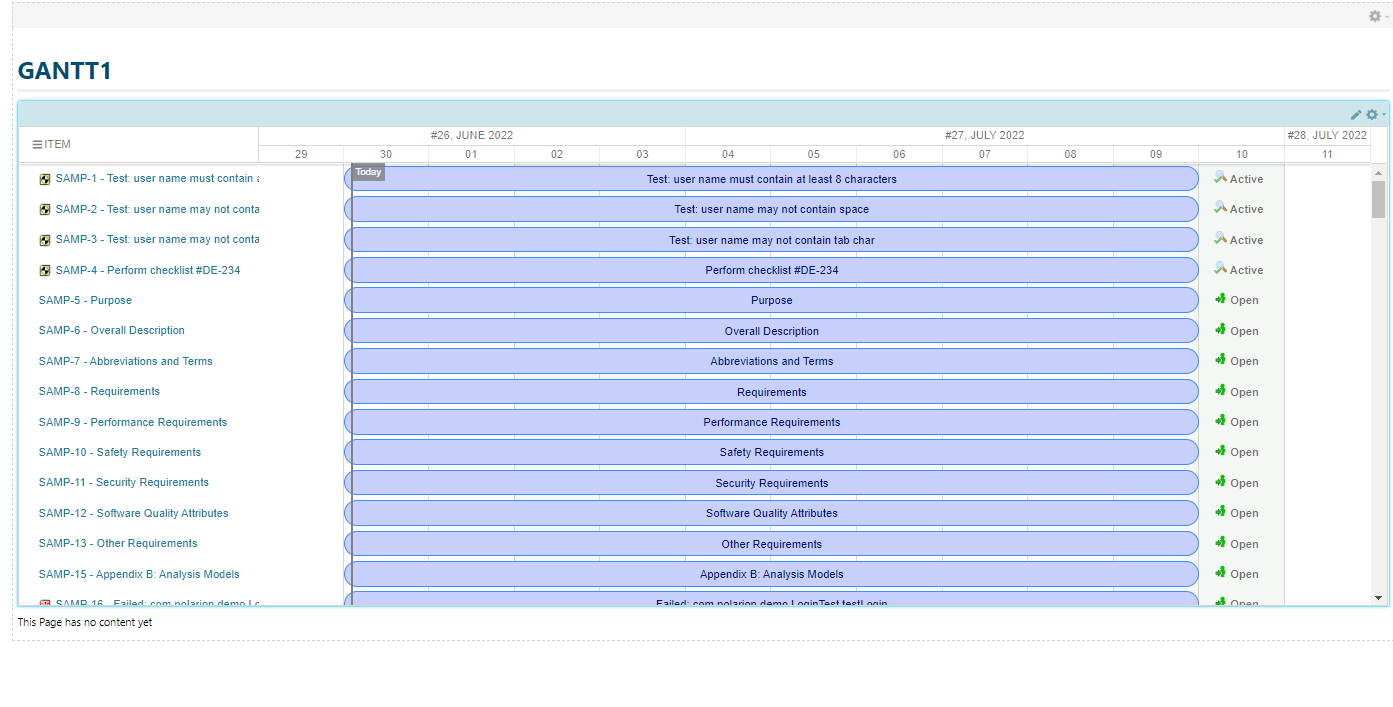The image size is (1393, 707).
Task: Open SAMP-4 Perform checklist #DE-234 link
Action: pyautogui.click(x=148, y=270)
